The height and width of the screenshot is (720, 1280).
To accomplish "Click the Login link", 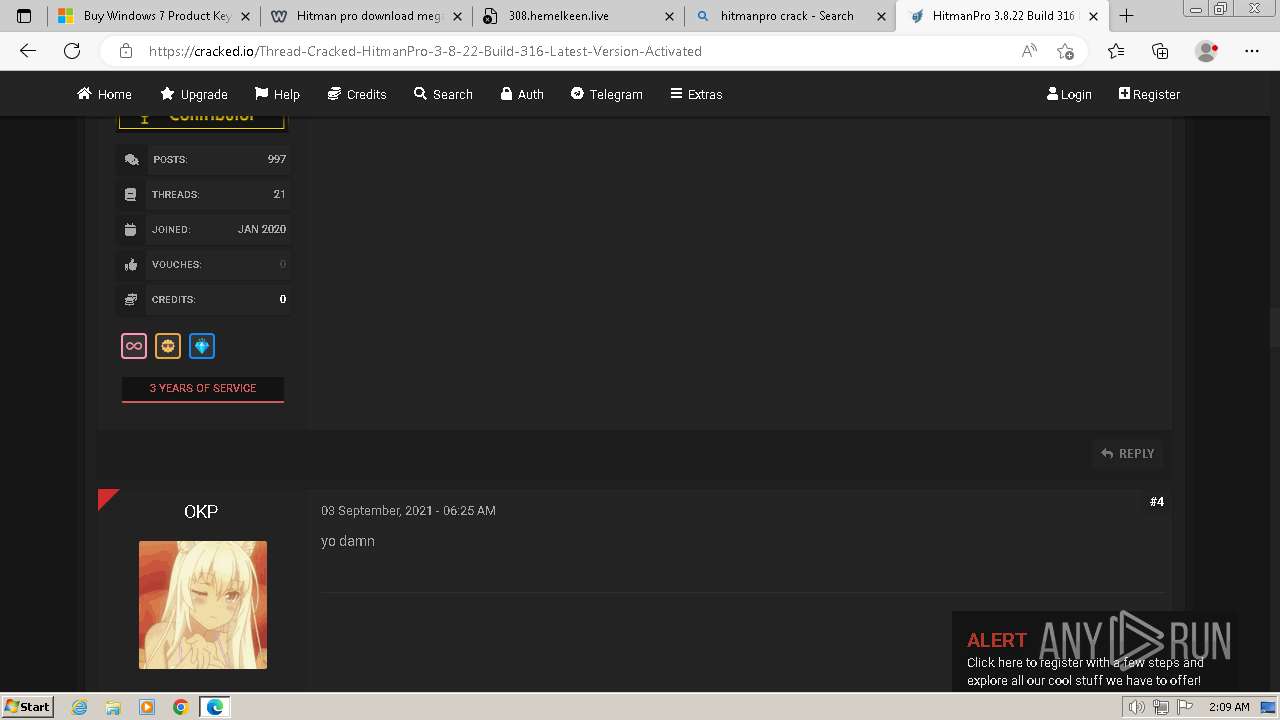I will [1069, 94].
